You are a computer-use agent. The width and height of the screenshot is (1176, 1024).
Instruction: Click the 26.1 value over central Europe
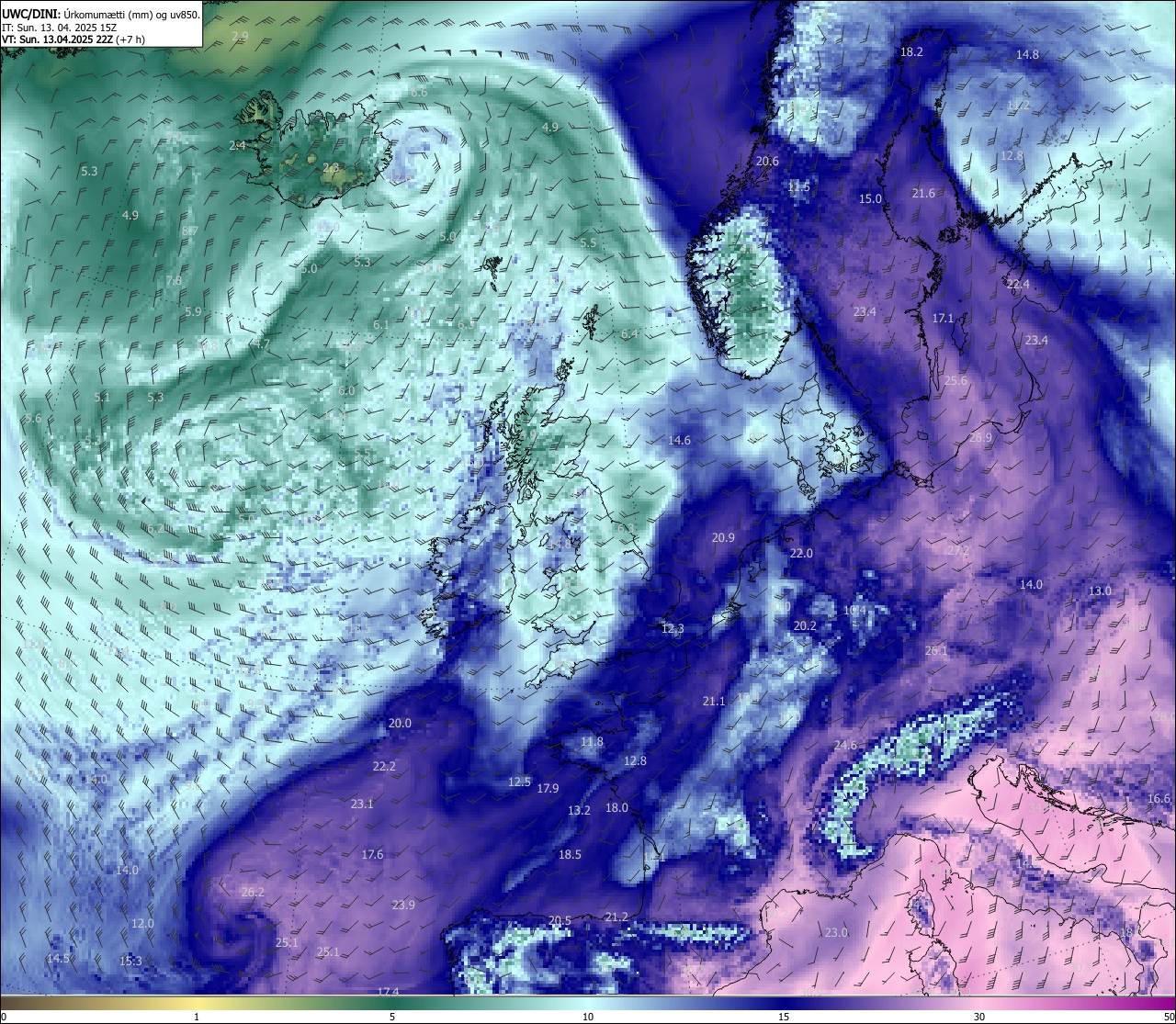point(936,651)
